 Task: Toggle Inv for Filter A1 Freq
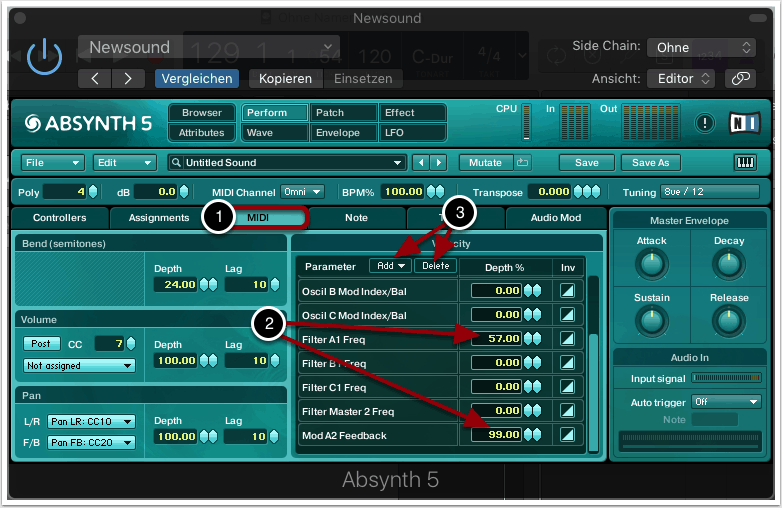click(568, 339)
